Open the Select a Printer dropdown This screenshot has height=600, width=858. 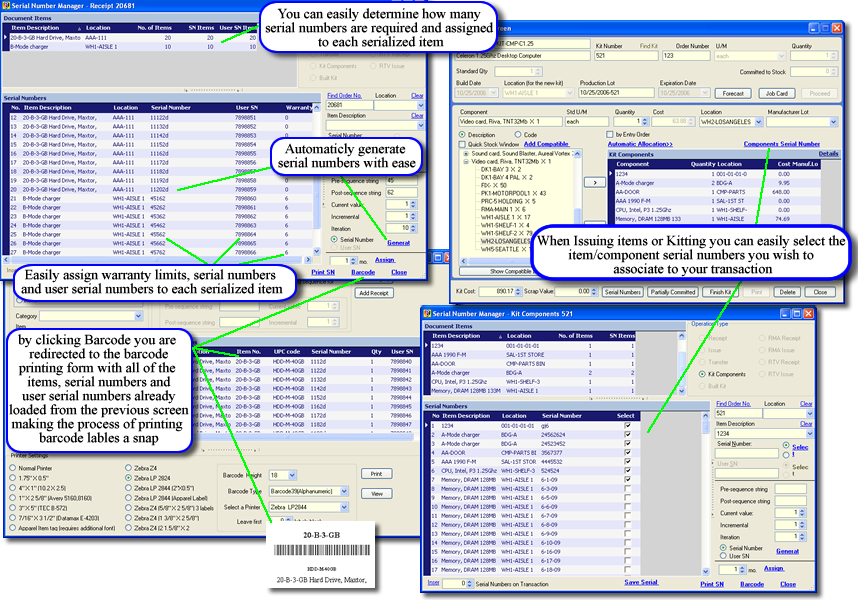click(342, 508)
